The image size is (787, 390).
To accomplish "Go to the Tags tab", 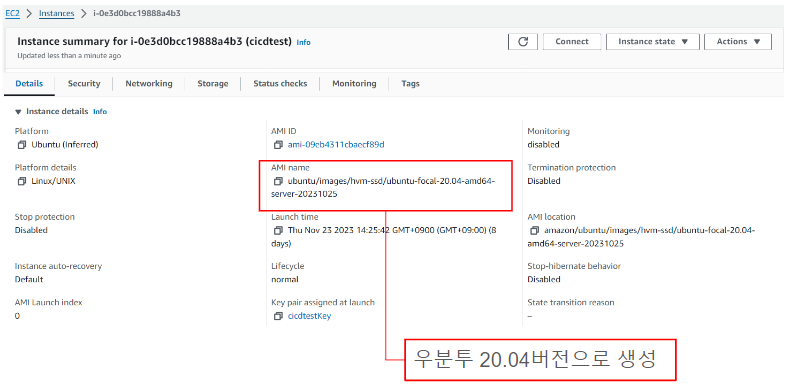I will (x=410, y=84).
